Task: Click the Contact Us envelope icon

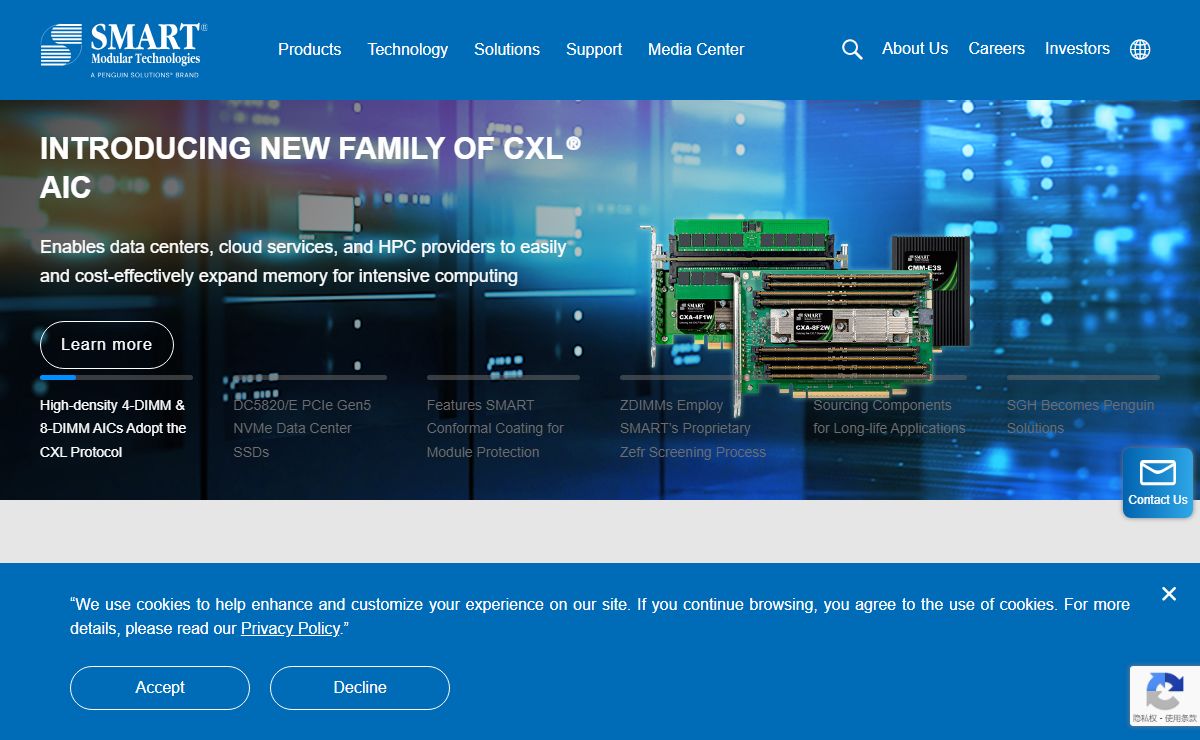Action: 1158,474
